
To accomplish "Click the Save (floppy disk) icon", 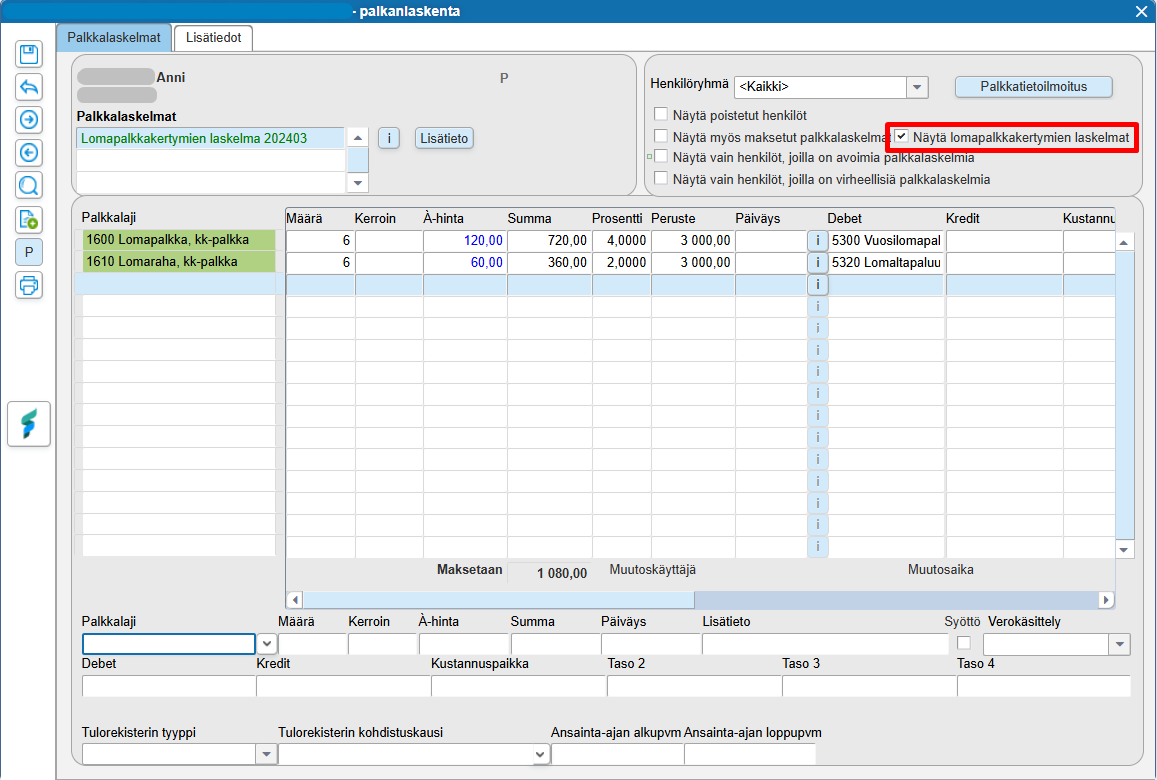I will point(29,55).
